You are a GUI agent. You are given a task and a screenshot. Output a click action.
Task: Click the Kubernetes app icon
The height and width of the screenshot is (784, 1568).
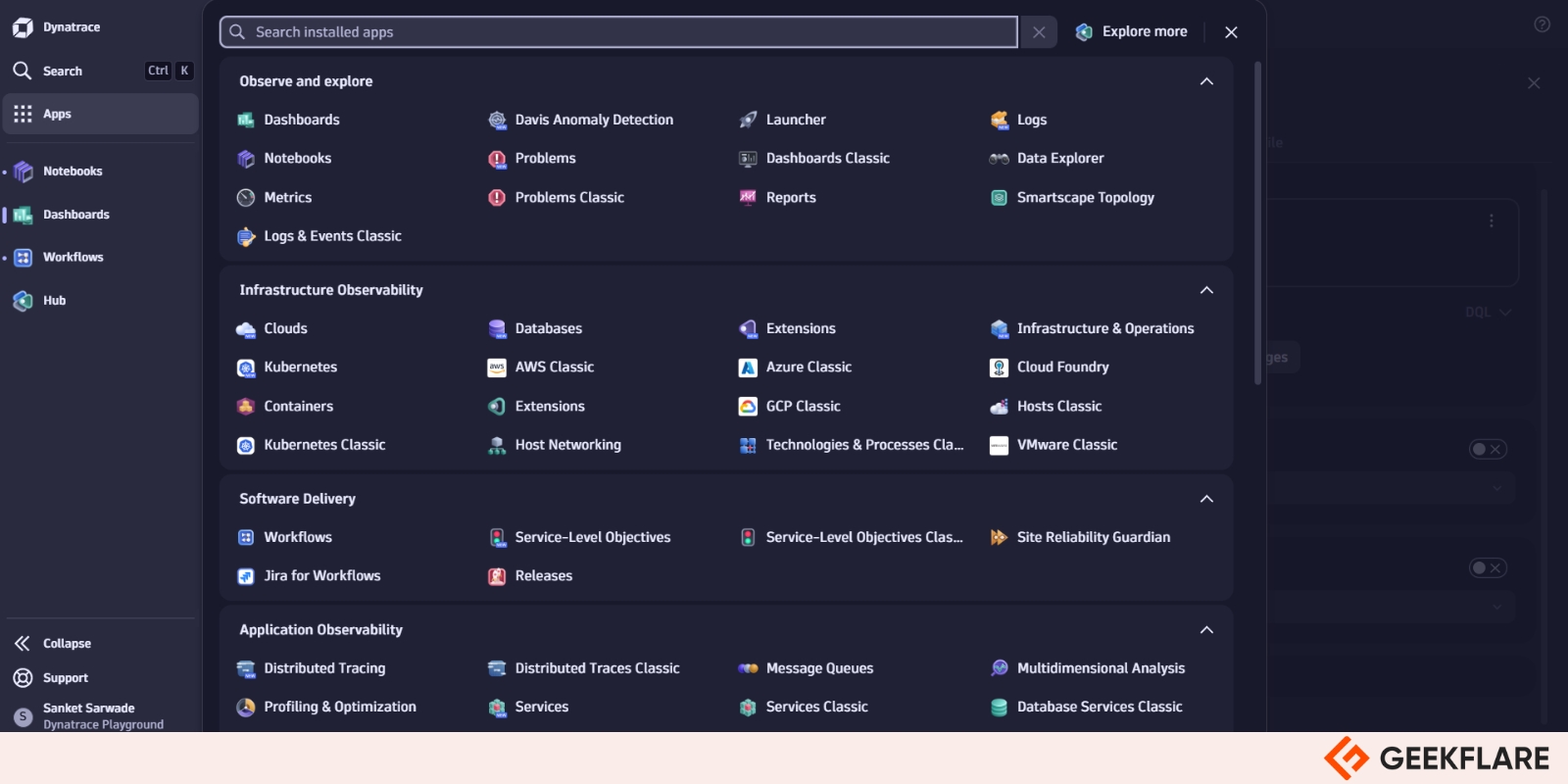(x=246, y=367)
